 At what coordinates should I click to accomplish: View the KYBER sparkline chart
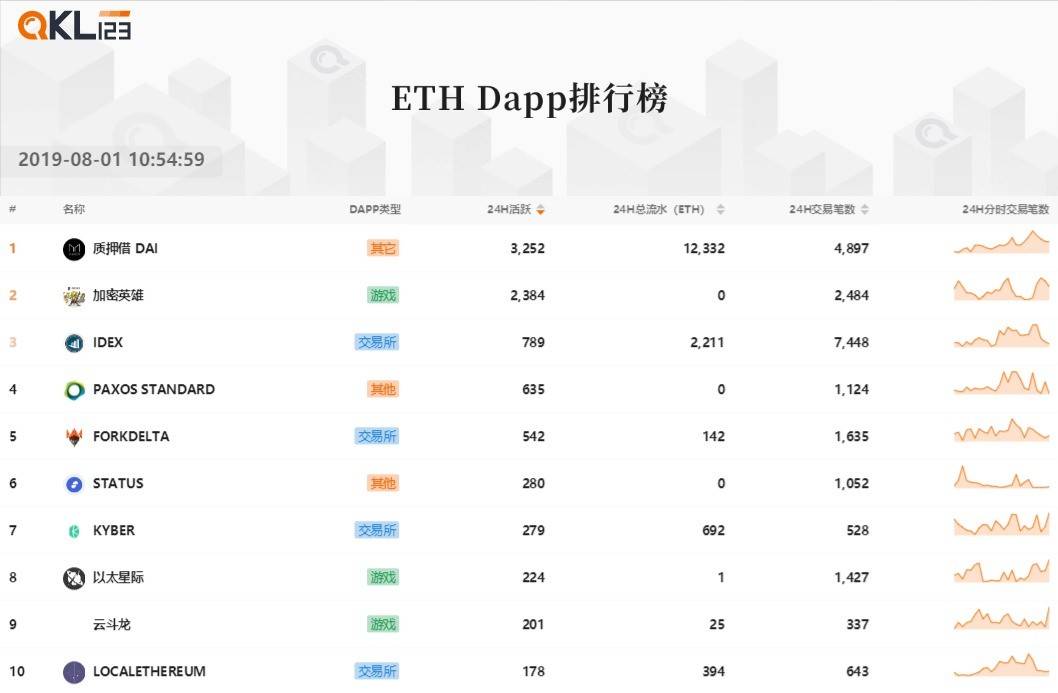(1001, 524)
